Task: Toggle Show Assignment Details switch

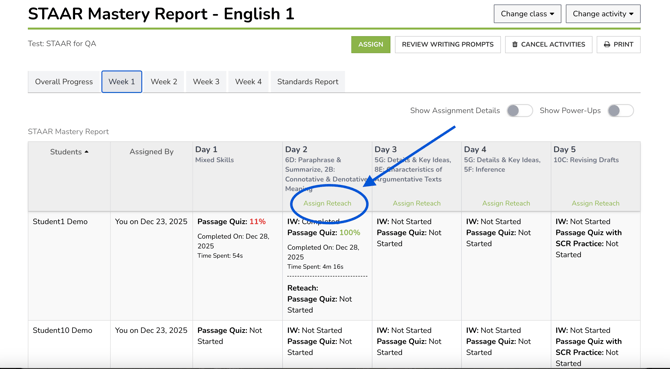Action: (520, 111)
